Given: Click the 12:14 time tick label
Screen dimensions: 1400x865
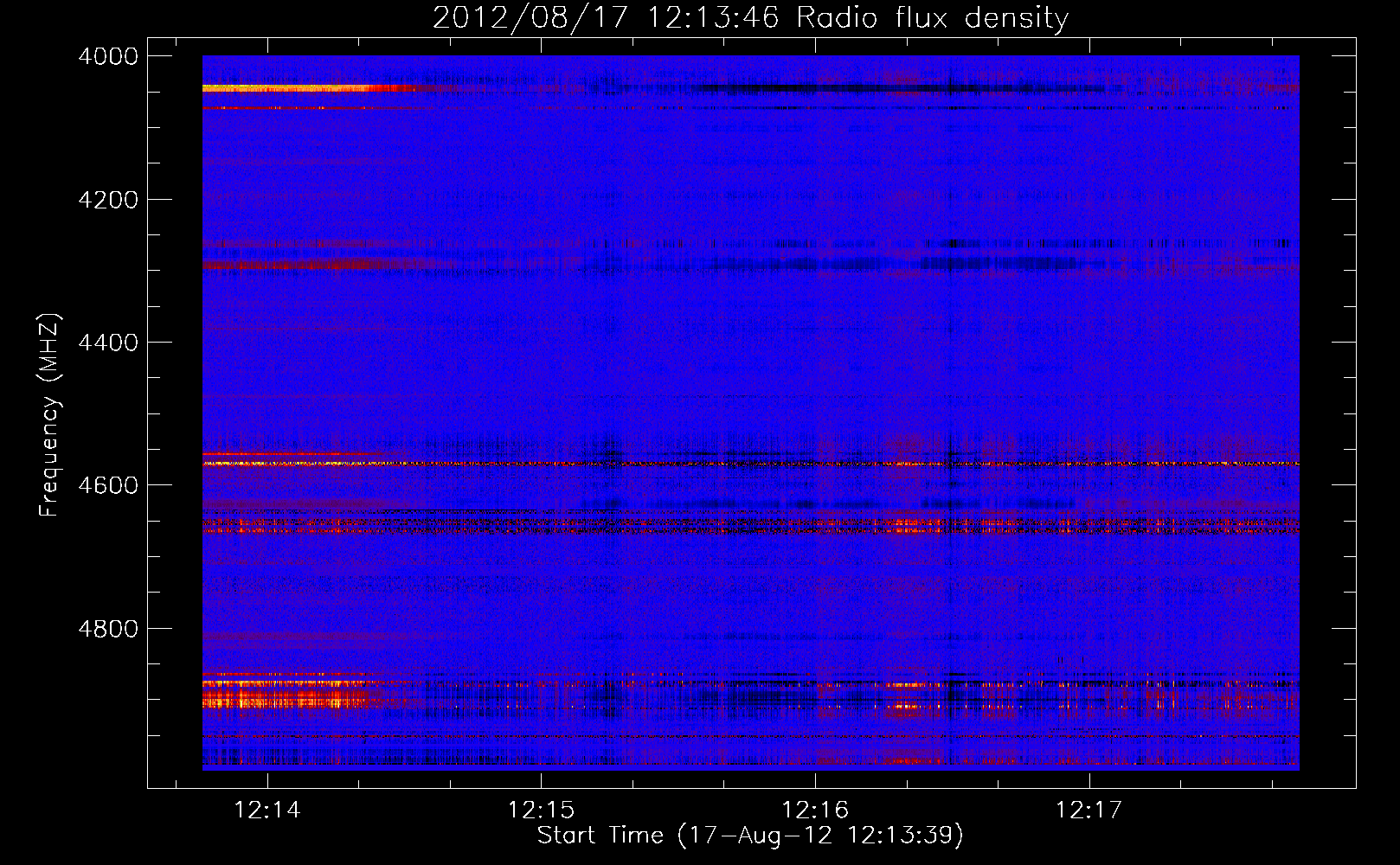Looking at the screenshot, I should coord(267,810).
